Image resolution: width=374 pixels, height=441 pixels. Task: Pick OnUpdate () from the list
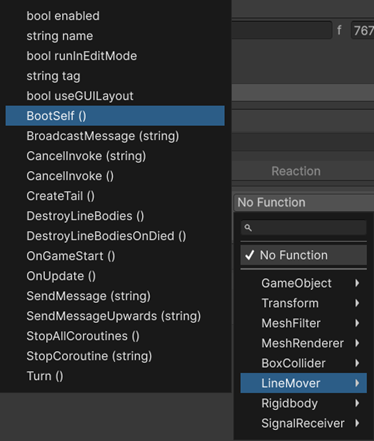click(115, 276)
